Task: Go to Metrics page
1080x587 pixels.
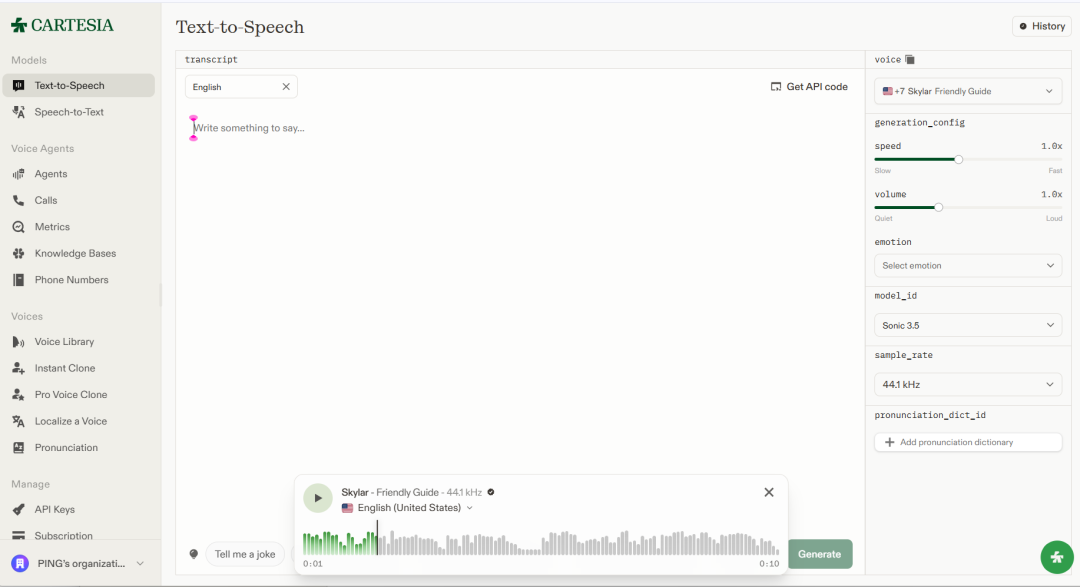Action: coord(79,227)
